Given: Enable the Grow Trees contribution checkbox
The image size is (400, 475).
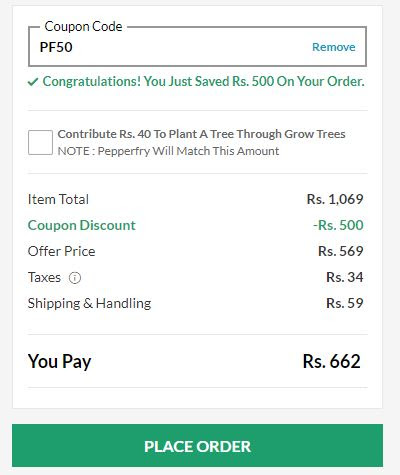Looking at the screenshot, I should point(40,142).
